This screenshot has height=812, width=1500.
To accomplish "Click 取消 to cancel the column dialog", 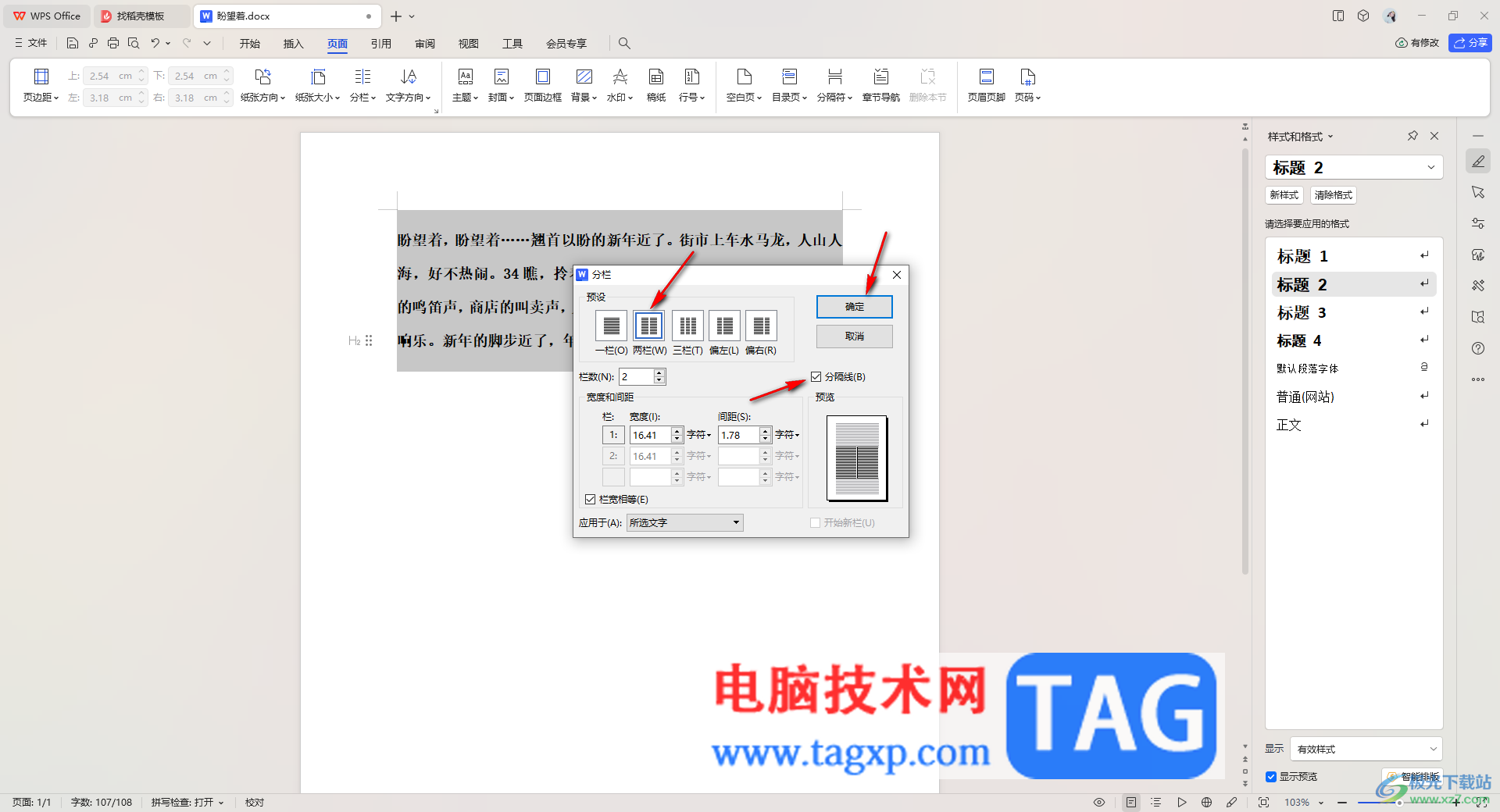I will pyautogui.click(x=855, y=337).
